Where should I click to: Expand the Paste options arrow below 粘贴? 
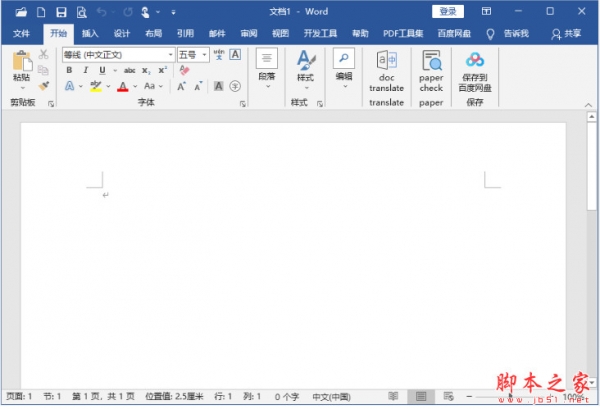22,88
